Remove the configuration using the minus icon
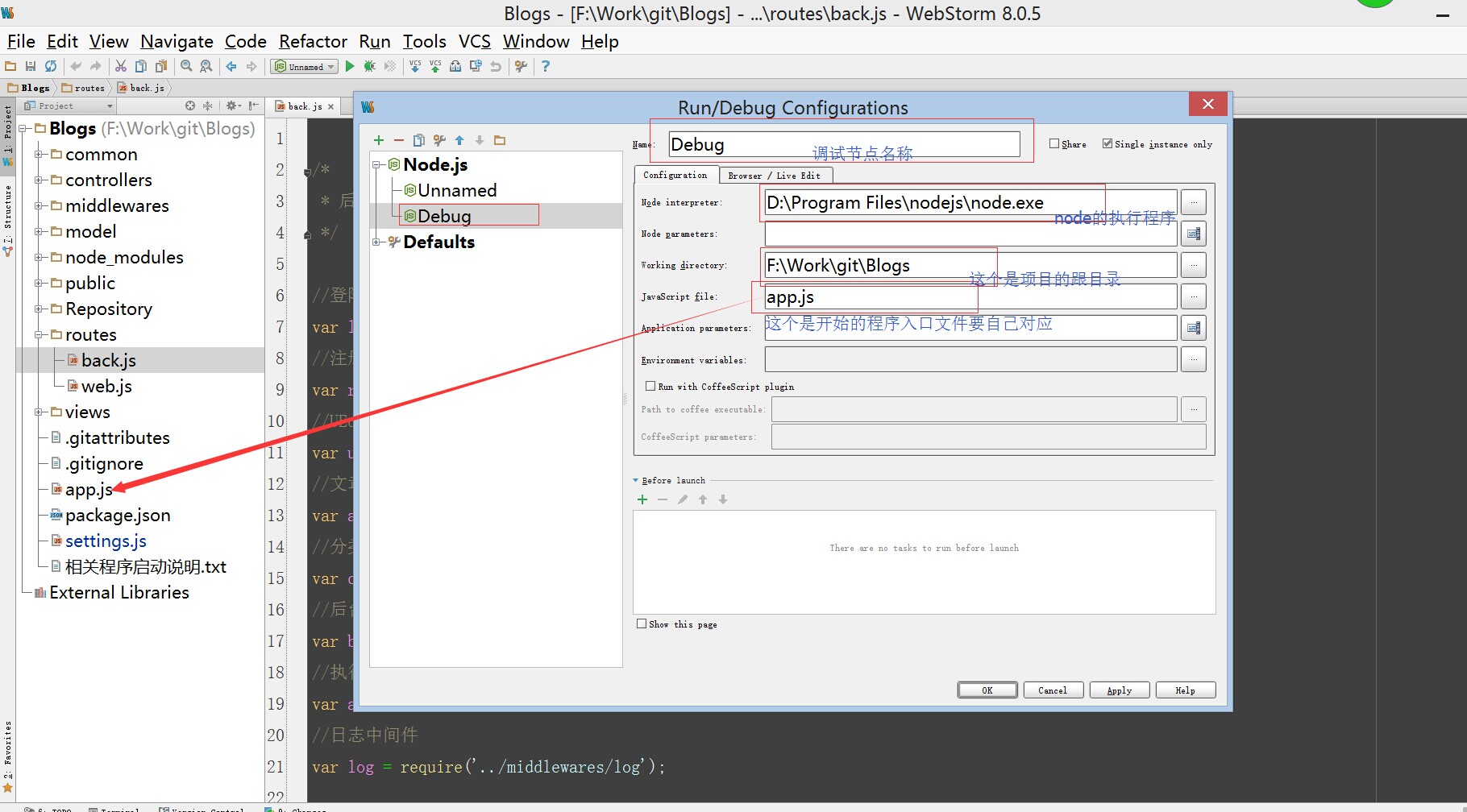The height and width of the screenshot is (812, 1467). tap(399, 140)
